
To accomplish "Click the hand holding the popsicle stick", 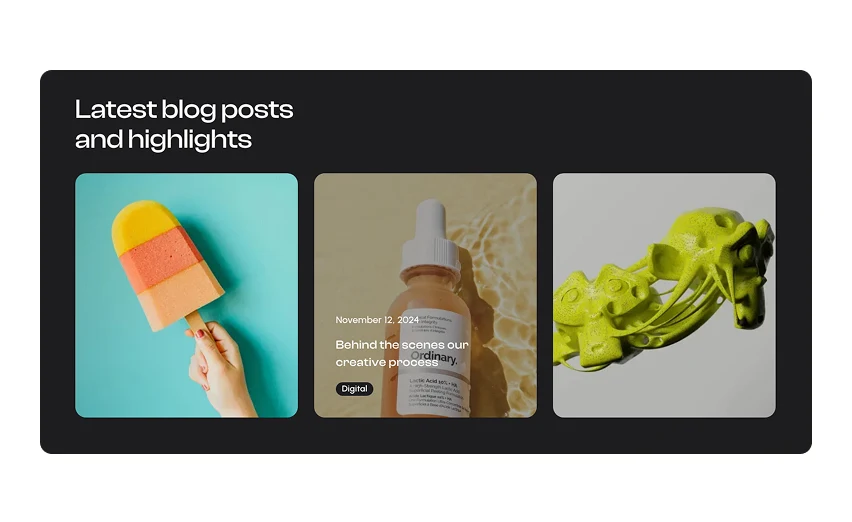I will click(218, 367).
